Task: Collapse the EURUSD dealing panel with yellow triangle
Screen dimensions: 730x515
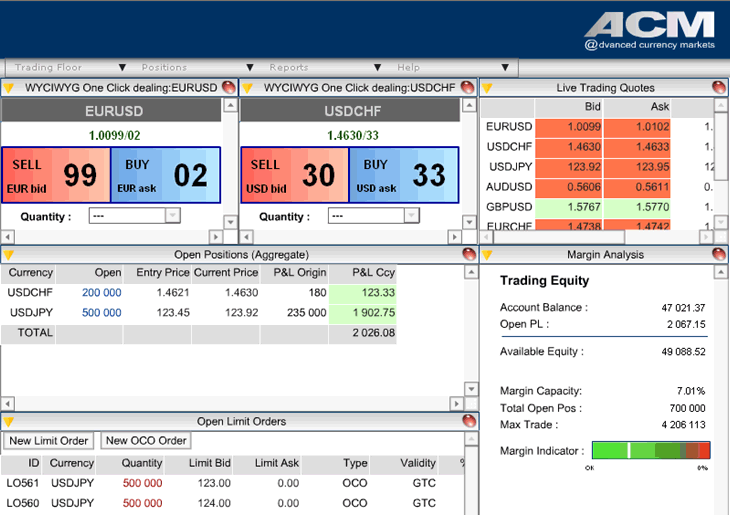Action: coord(8,88)
